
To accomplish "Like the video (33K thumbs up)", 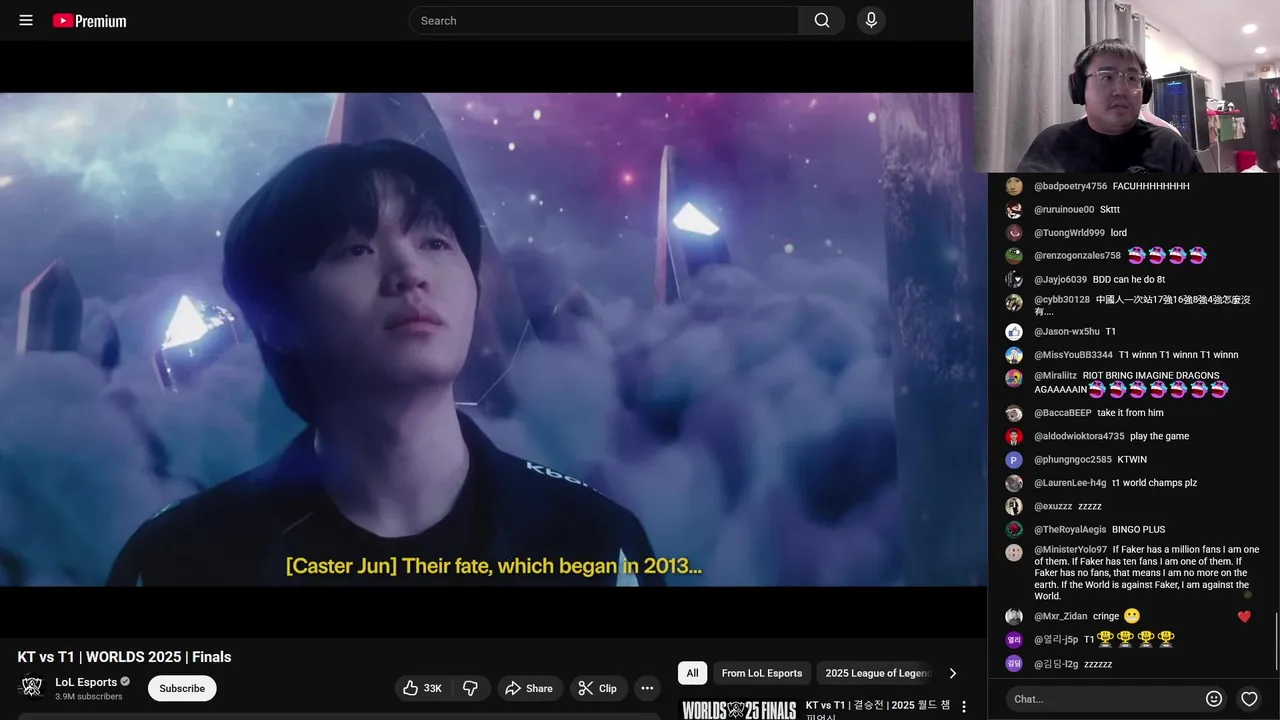I will pos(422,688).
